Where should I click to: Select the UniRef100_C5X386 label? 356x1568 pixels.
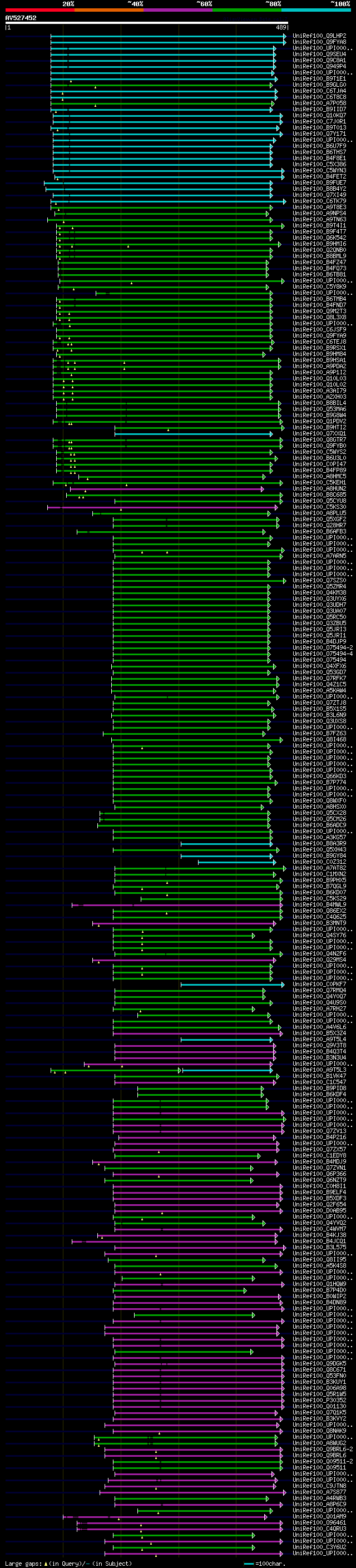[x=319, y=164]
